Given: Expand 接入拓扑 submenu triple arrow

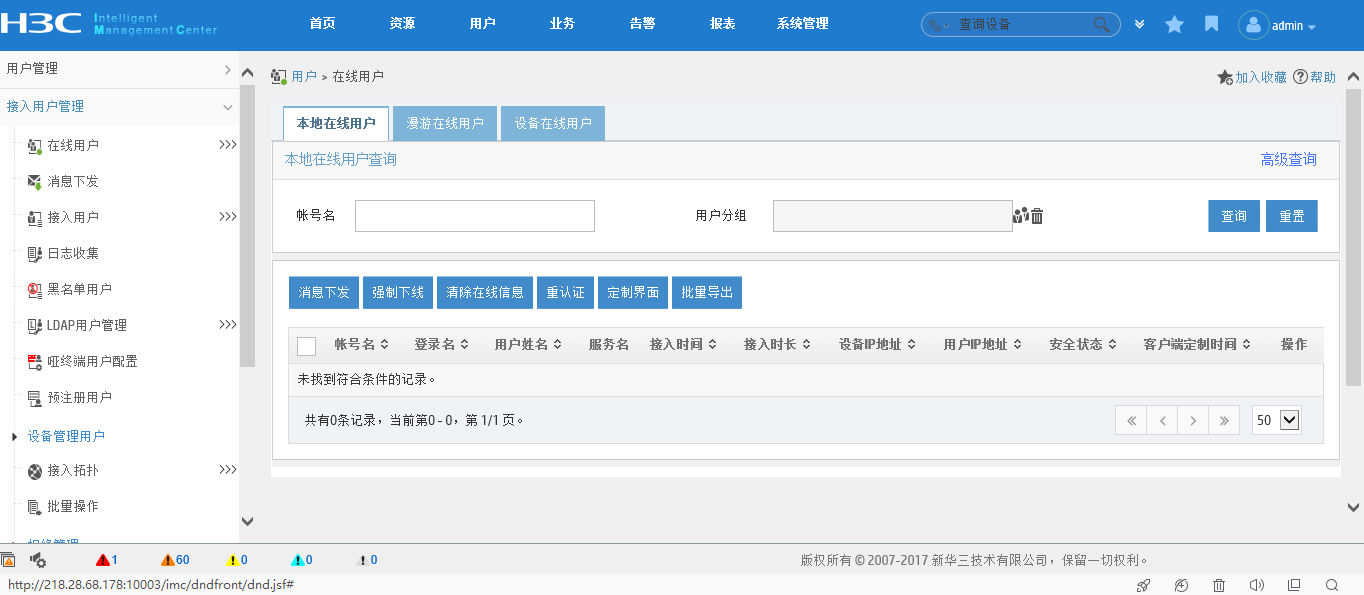Looking at the screenshot, I should [228, 470].
